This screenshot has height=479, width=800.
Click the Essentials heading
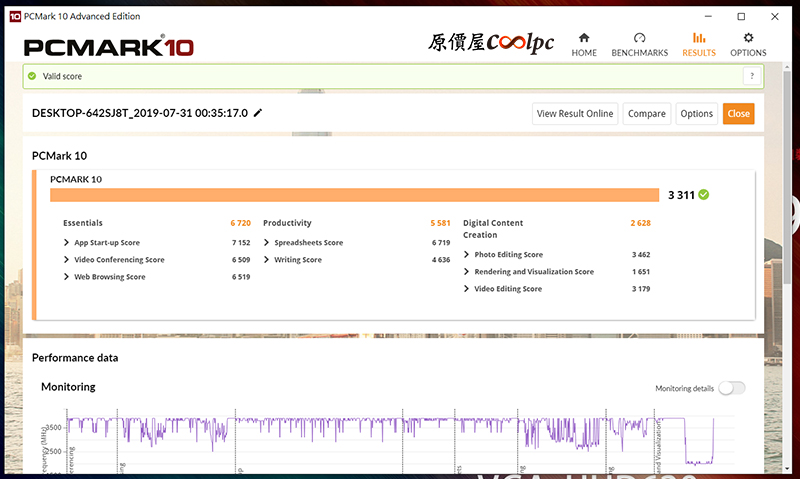[x=83, y=223]
